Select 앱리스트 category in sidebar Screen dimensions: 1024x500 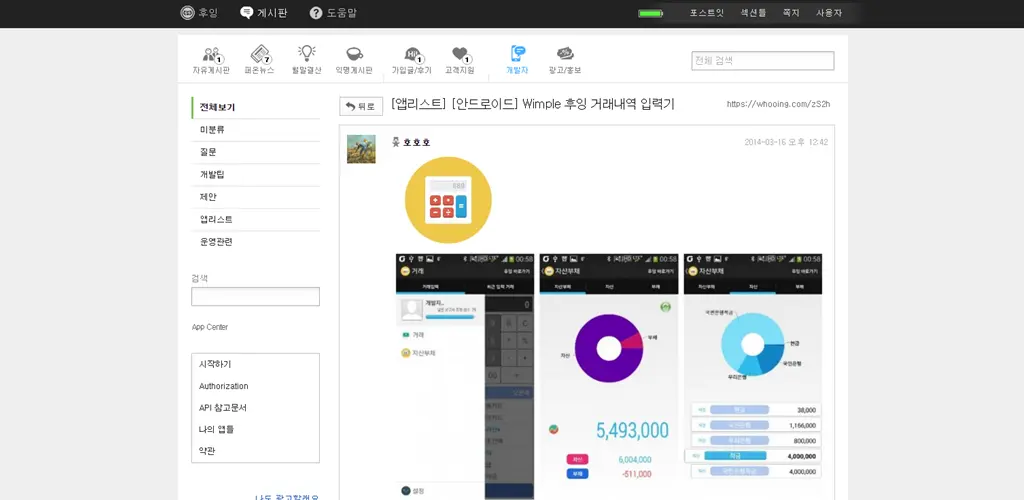[256, 219]
